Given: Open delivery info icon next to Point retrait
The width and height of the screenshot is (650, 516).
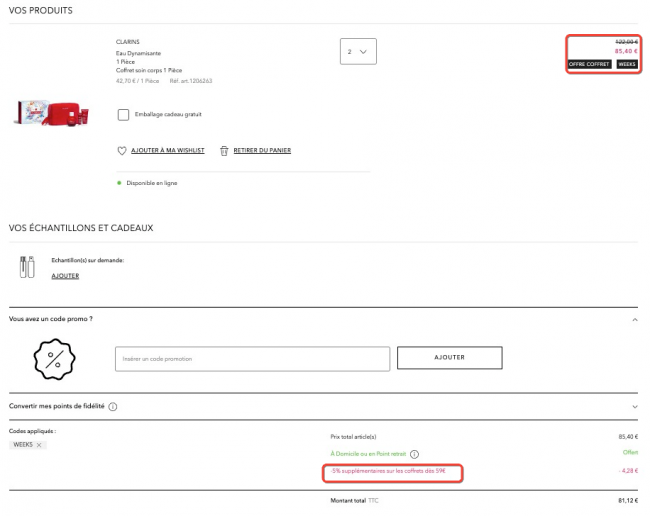Looking at the screenshot, I should [414, 454].
